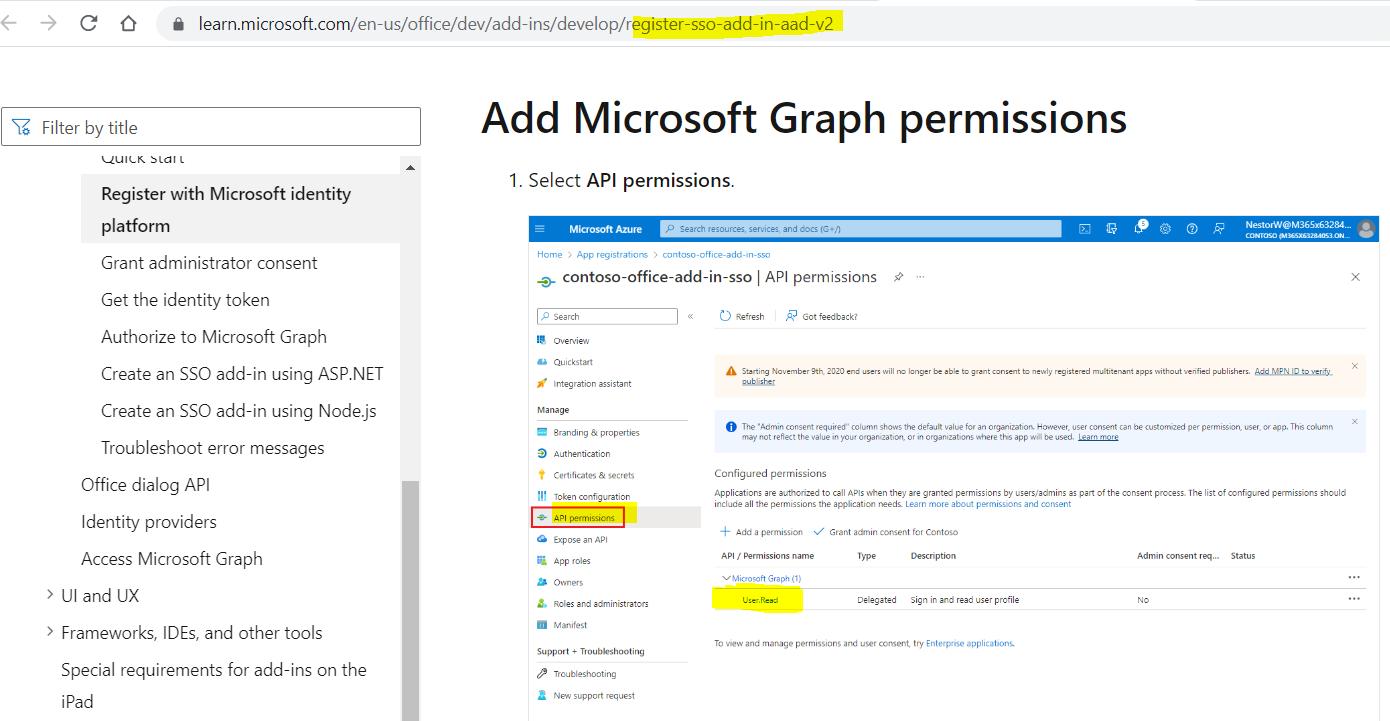1390x721 pixels.
Task: Pin the API permissions blade
Action: point(898,277)
